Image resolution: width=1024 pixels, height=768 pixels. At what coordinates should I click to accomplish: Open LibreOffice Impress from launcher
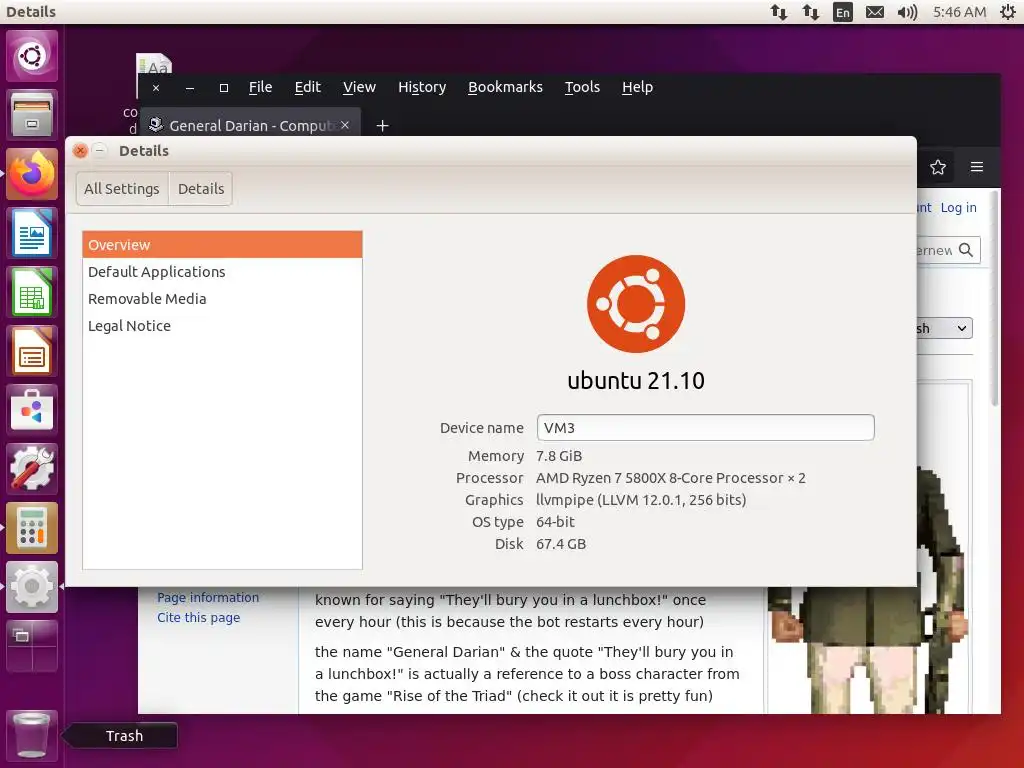pos(32,351)
